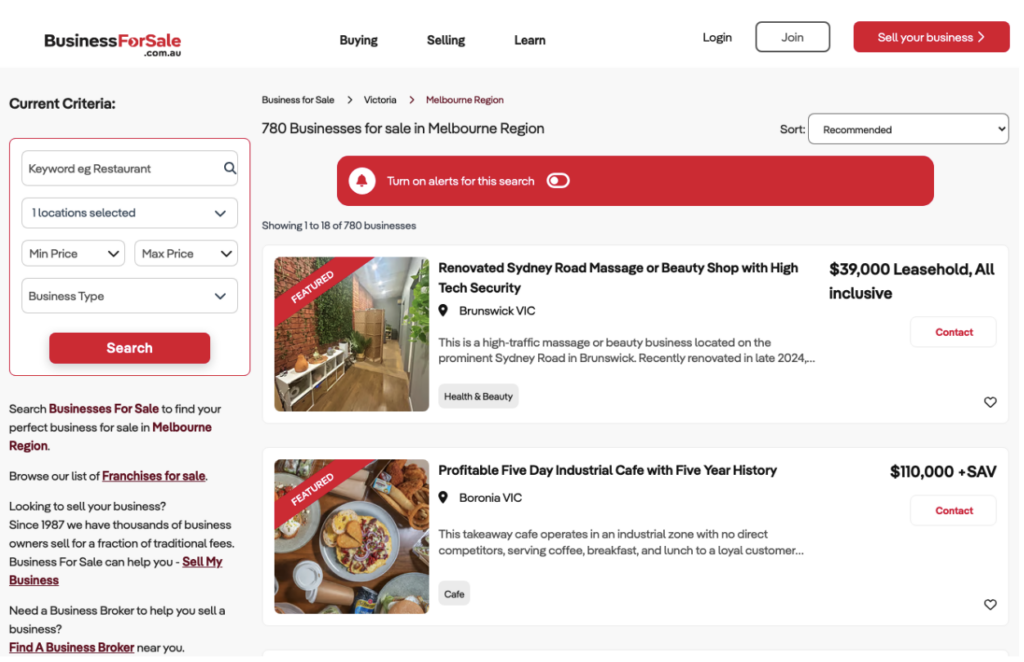Contact the Industrial Cafe listing seller
The height and width of the screenshot is (662, 1024).
click(953, 511)
